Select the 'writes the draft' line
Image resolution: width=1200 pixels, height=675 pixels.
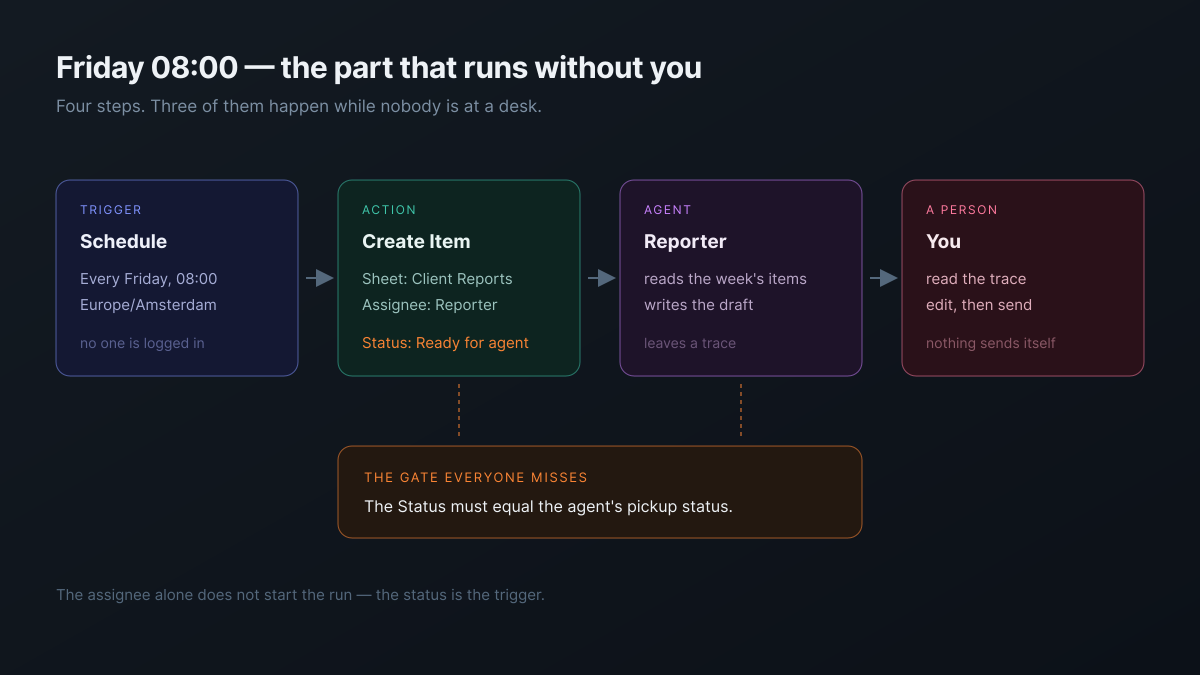point(699,305)
